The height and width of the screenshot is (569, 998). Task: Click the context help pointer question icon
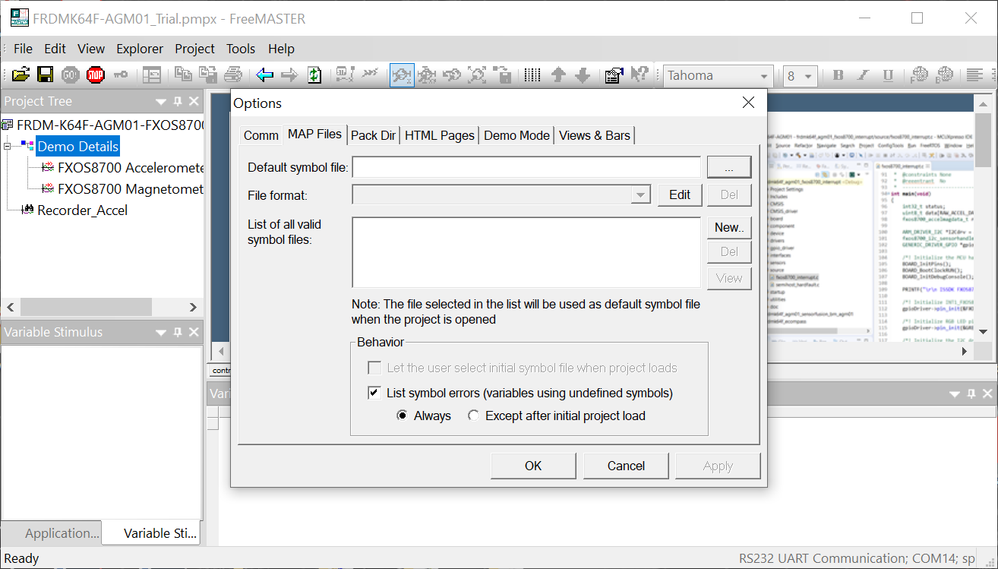pyautogui.click(x=639, y=75)
